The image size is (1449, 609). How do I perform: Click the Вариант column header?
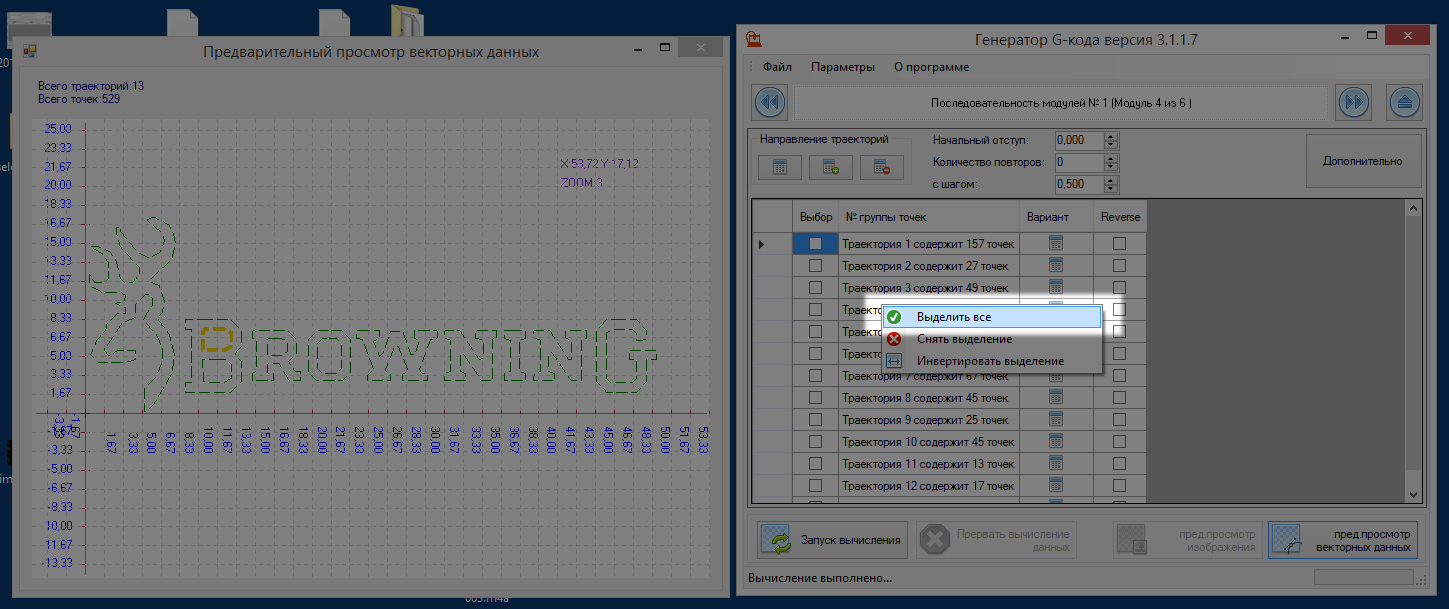pos(1055,217)
